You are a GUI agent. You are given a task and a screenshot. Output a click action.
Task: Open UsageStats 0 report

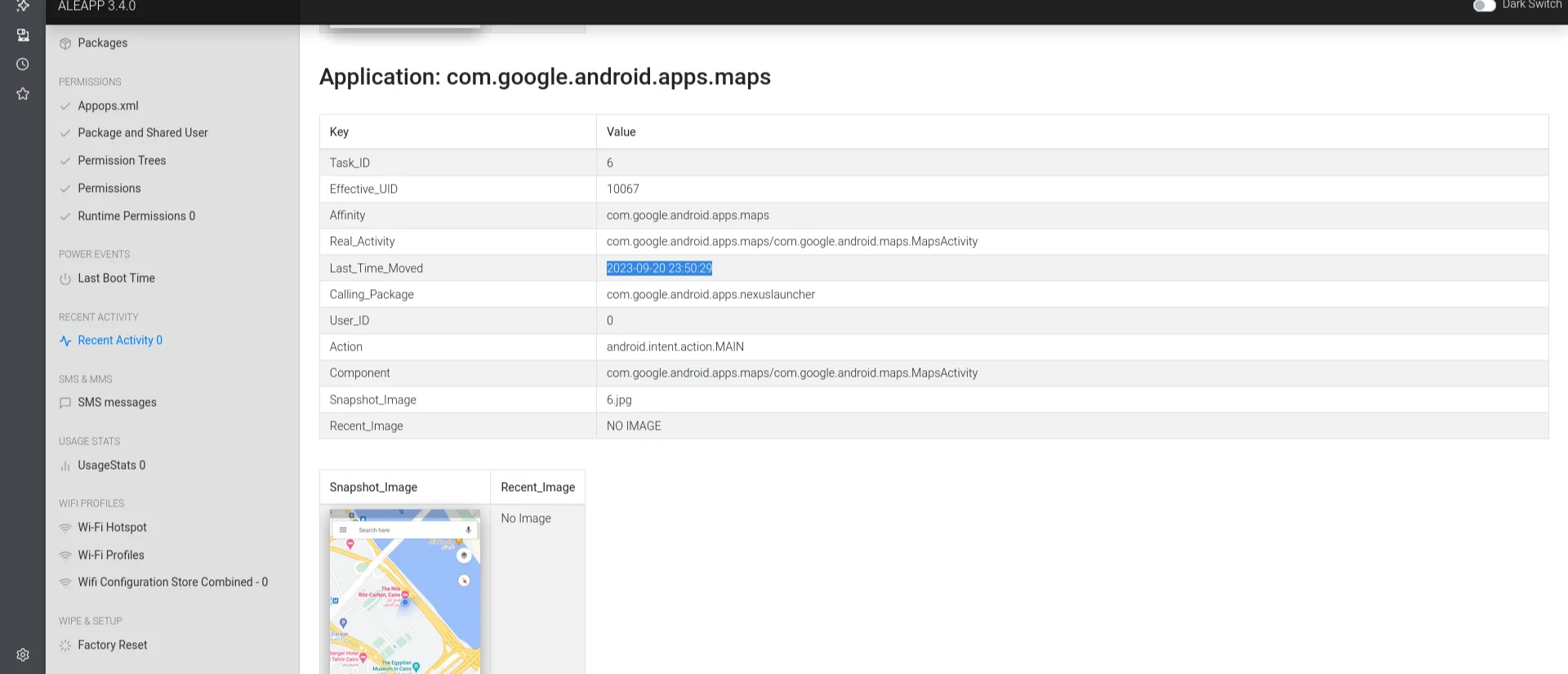[x=112, y=465]
